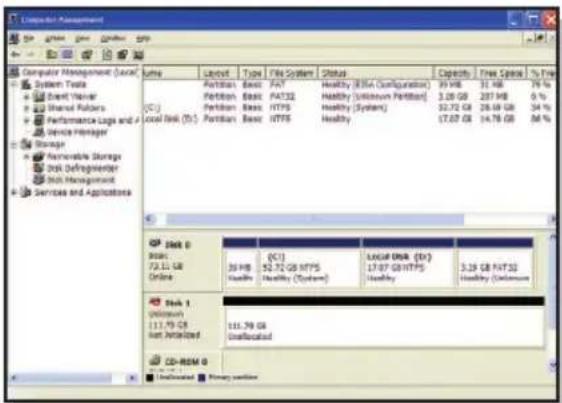Click the Unallocated black legend swatch
This screenshot has height=403, width=562.
pos(150,378)
